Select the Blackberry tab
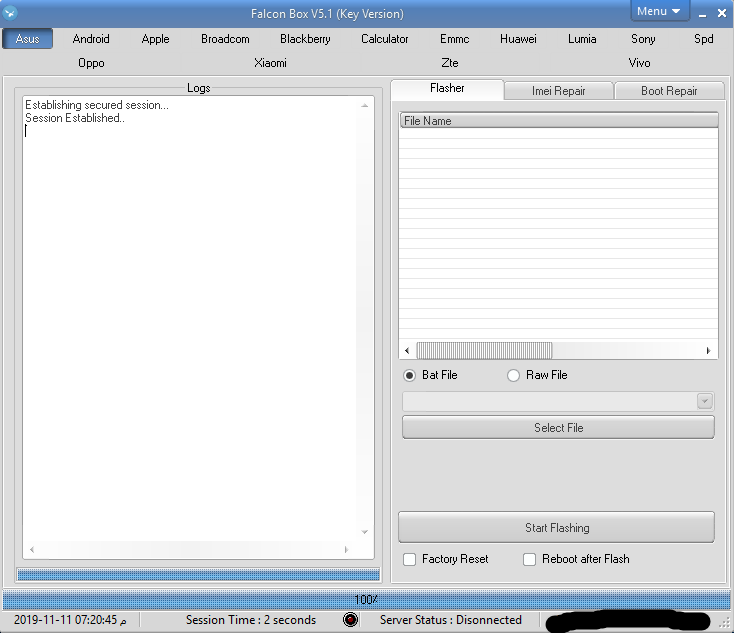Screen dimensions: 734x633 pos(305,39)
